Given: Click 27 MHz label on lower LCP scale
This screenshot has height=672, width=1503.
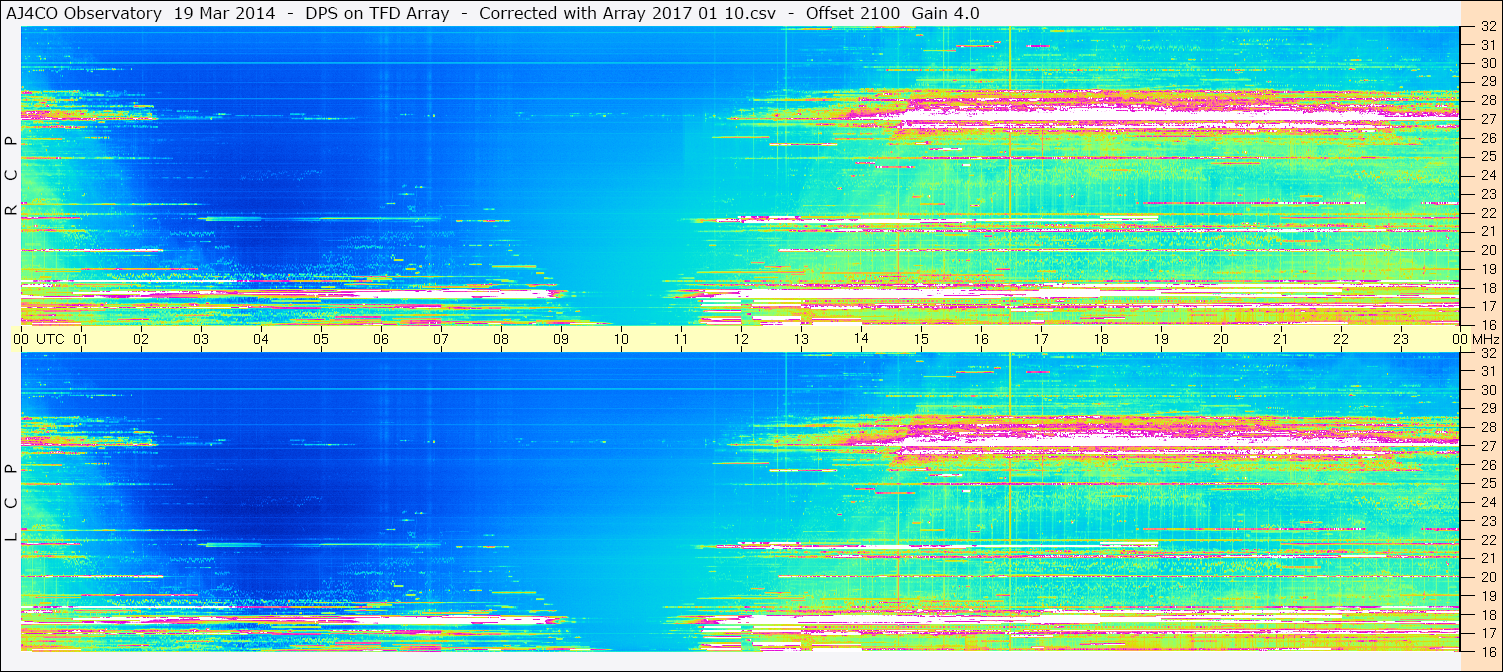Looking at the screenshot, I should (x=1487, y=446).
